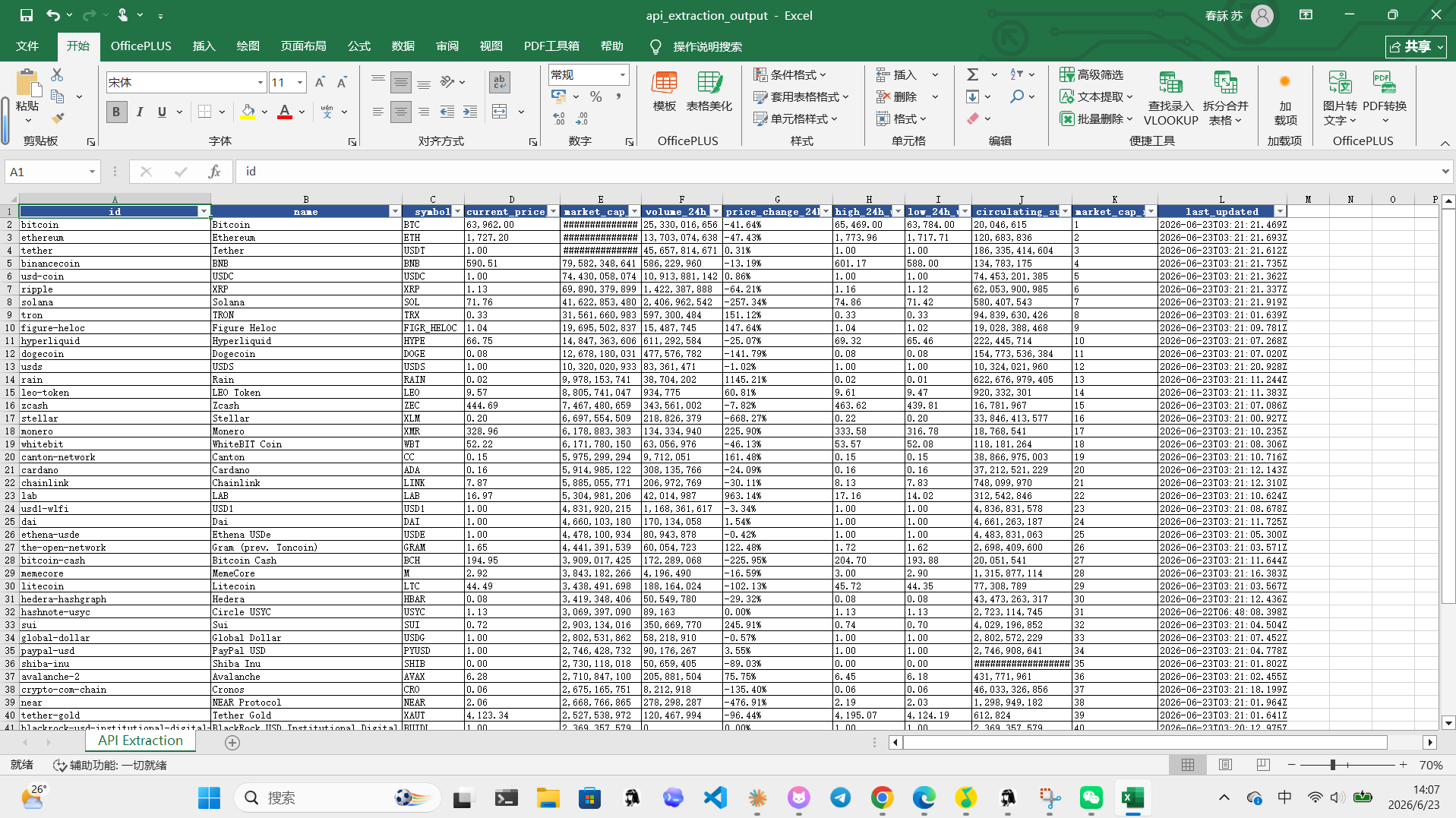
Task: Toggle Bold formatting
Action: 116,112
